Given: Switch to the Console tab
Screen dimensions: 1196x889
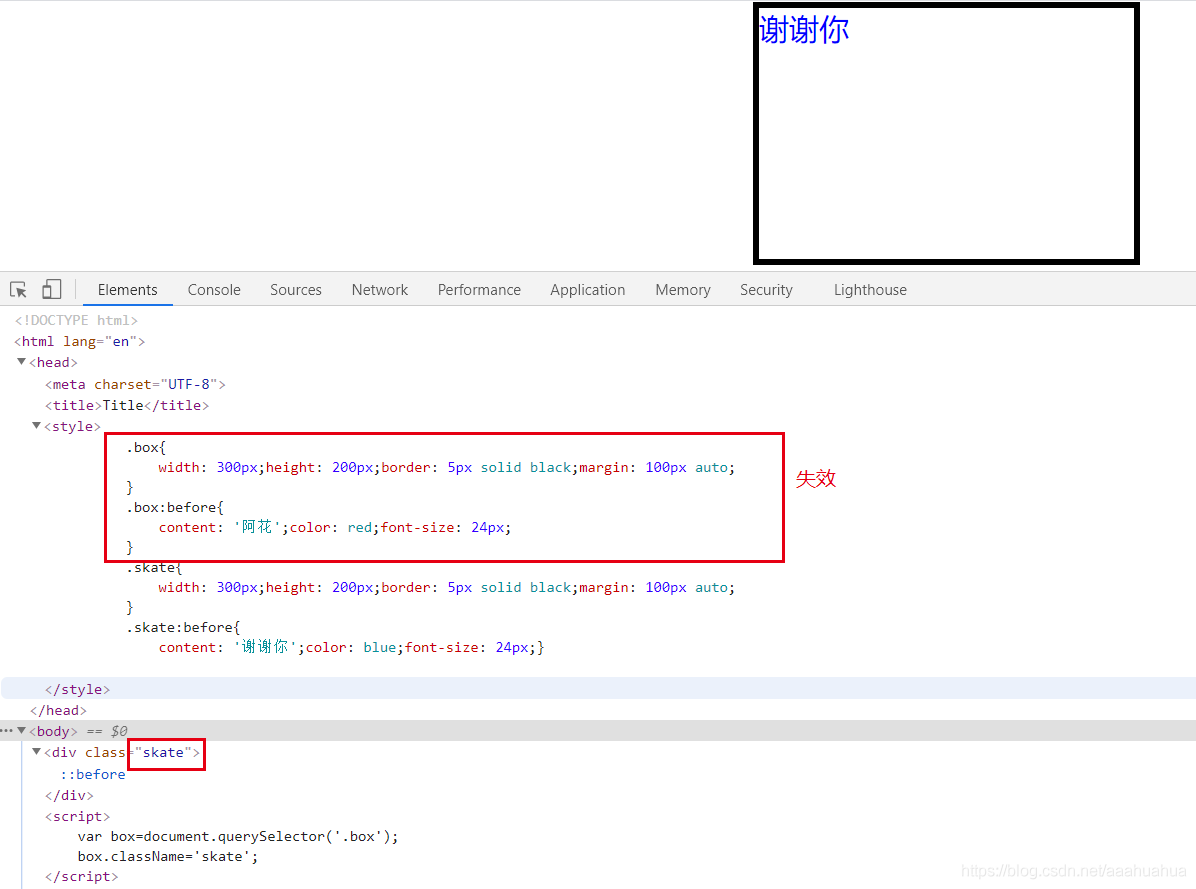Looking at the screenshot, I should (x=214, y=290).
